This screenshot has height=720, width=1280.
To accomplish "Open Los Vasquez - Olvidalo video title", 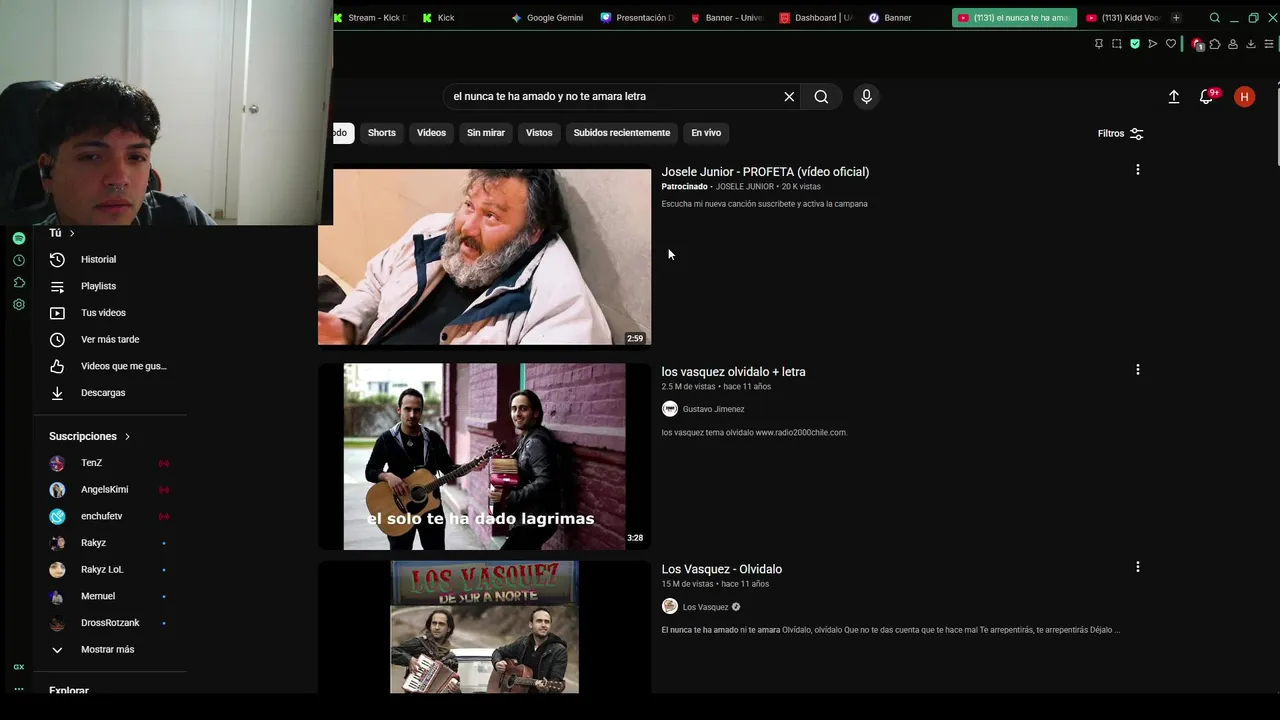I will [x=721, y=569].
